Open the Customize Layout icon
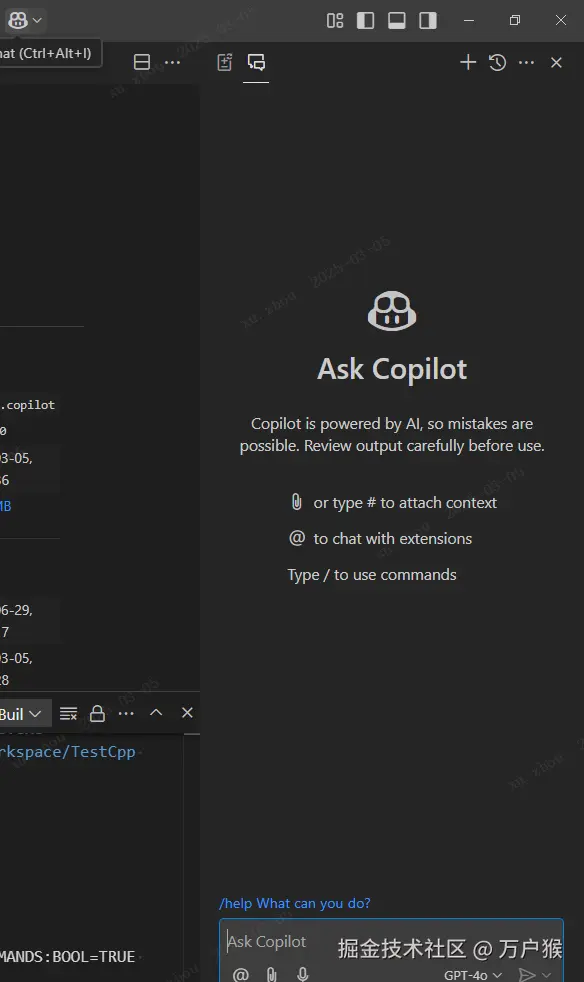584x982 pixels. click(335, 21)
